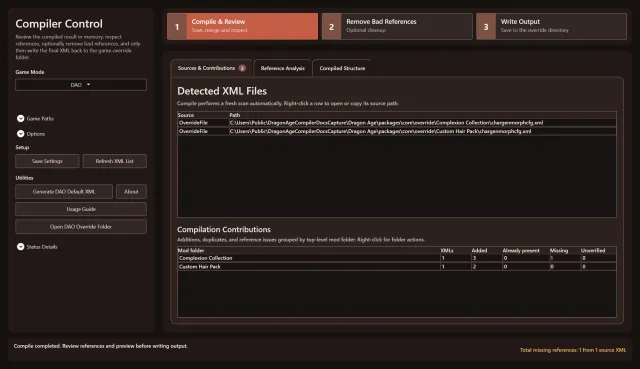Click the badge on Sources & Contributions tab
Screen dimensions: 640x369
[x=242, y=68]
